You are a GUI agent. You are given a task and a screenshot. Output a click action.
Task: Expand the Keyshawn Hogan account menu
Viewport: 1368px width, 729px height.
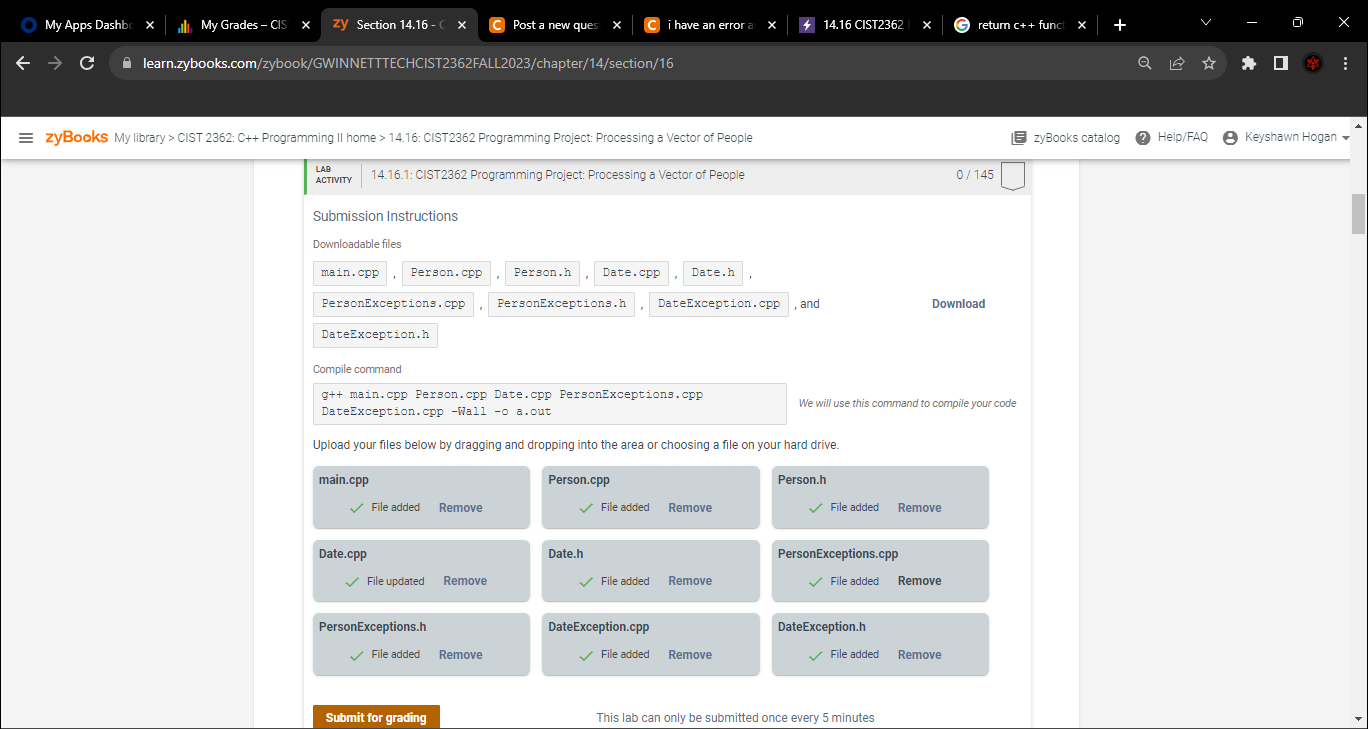coord(1287,137)
